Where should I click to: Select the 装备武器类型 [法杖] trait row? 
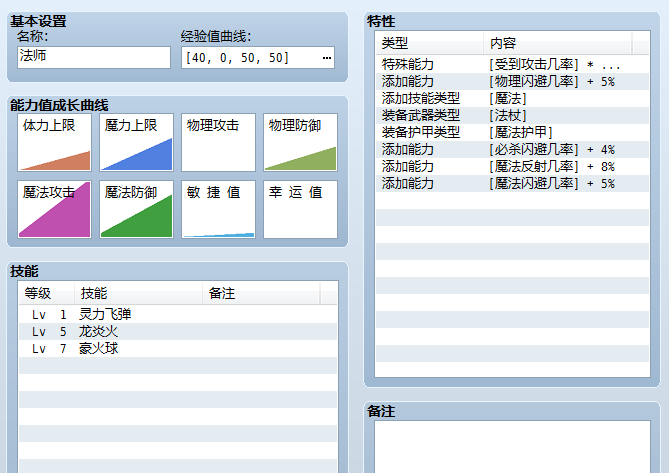pos(512,116)
